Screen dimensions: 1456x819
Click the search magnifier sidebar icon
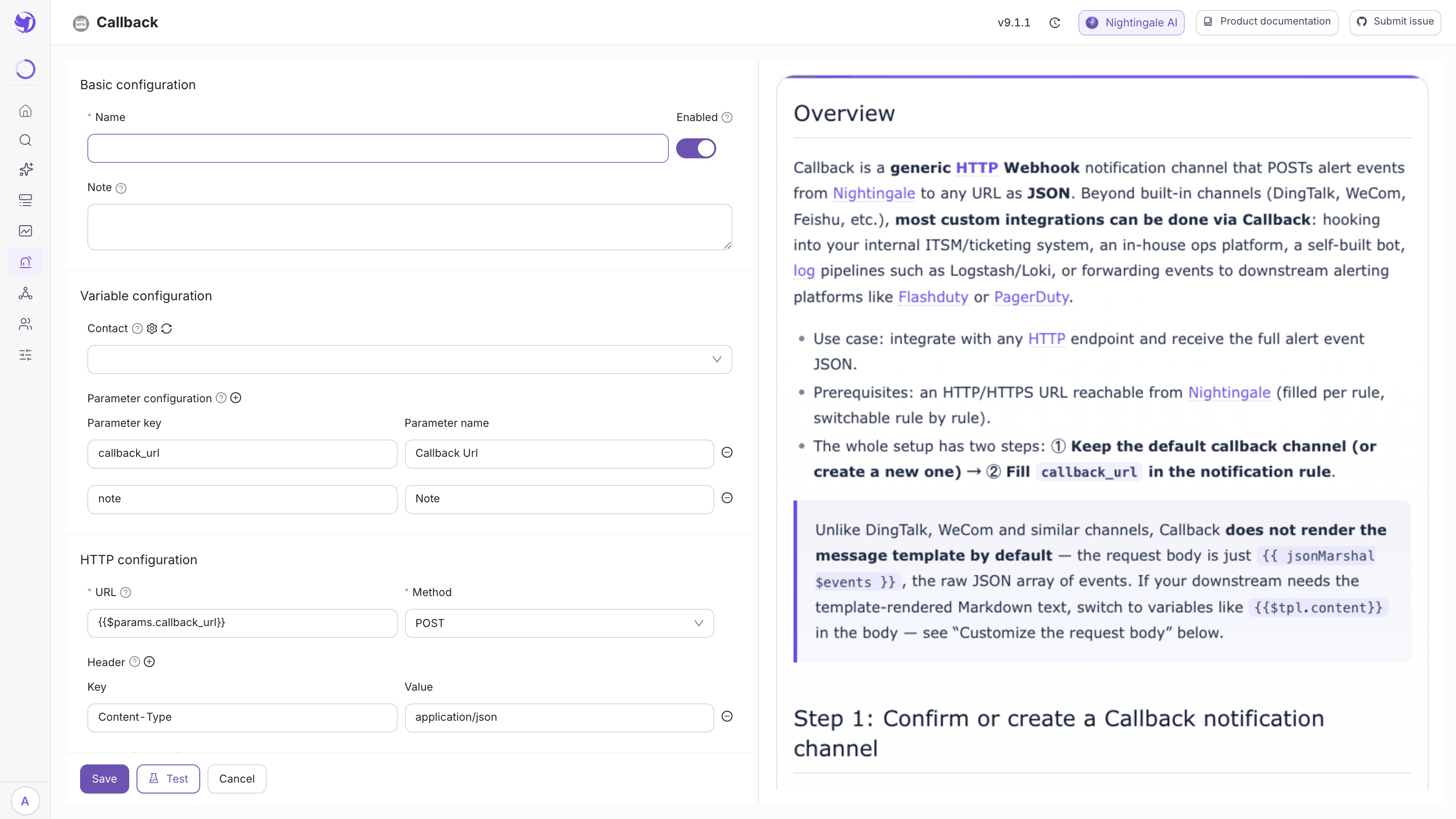(25, 140)
